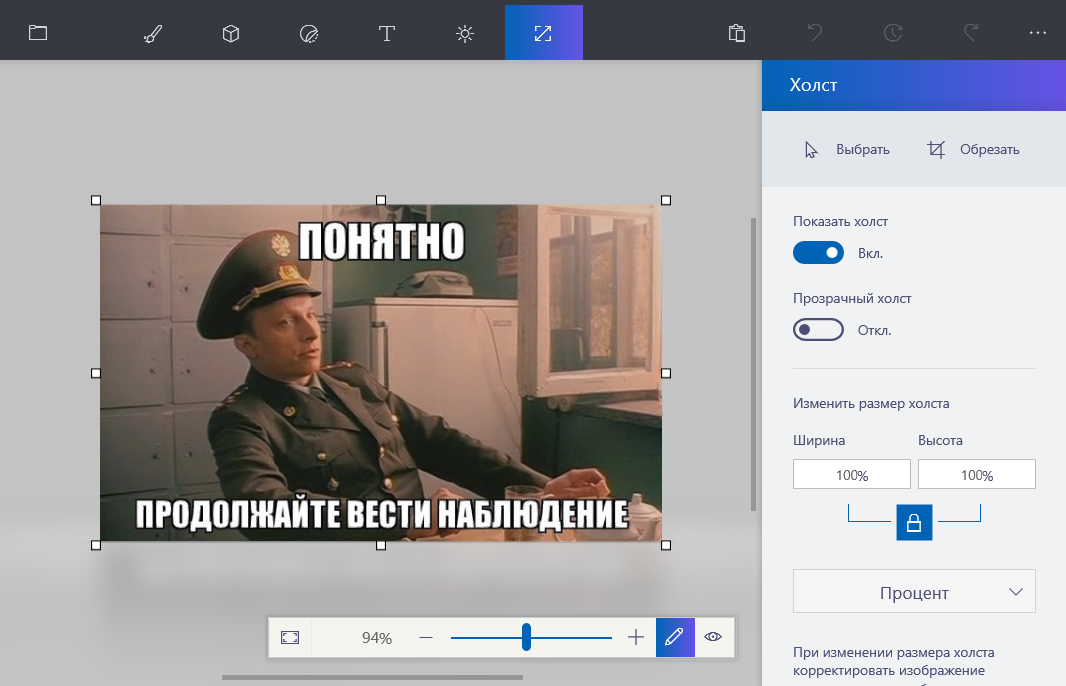
Task: Click the Высота height field
Action: 977,475
